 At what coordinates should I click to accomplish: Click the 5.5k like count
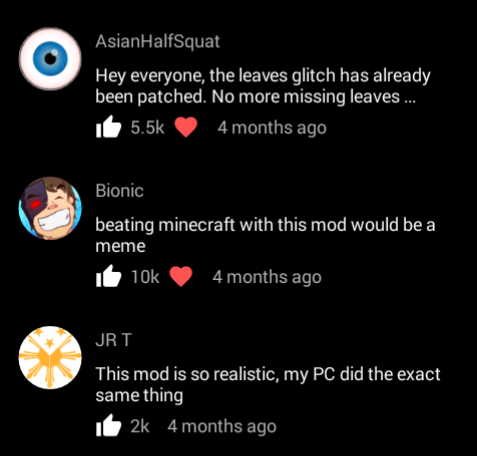[147, 128]
